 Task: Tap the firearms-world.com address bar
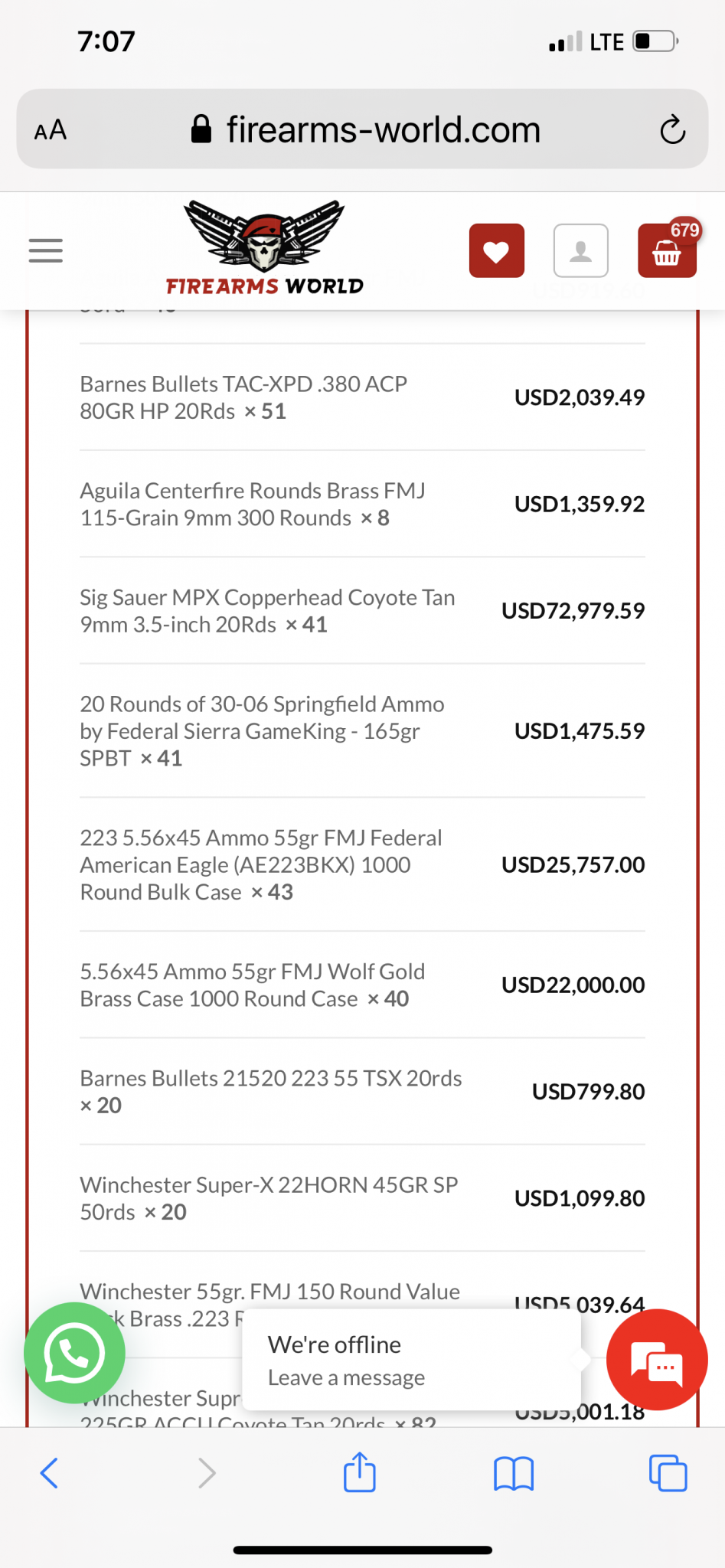[x=367, y=129]
